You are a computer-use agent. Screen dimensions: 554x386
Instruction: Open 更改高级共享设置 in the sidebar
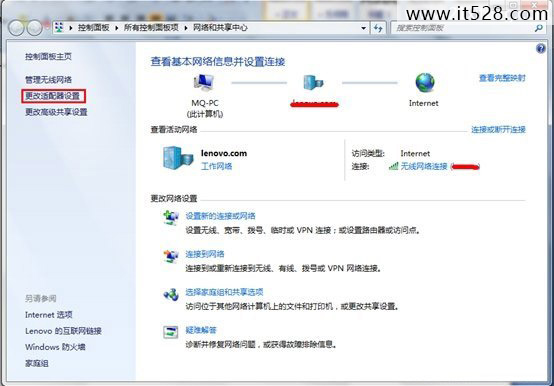pyautogui.click(x=56, y=112)
